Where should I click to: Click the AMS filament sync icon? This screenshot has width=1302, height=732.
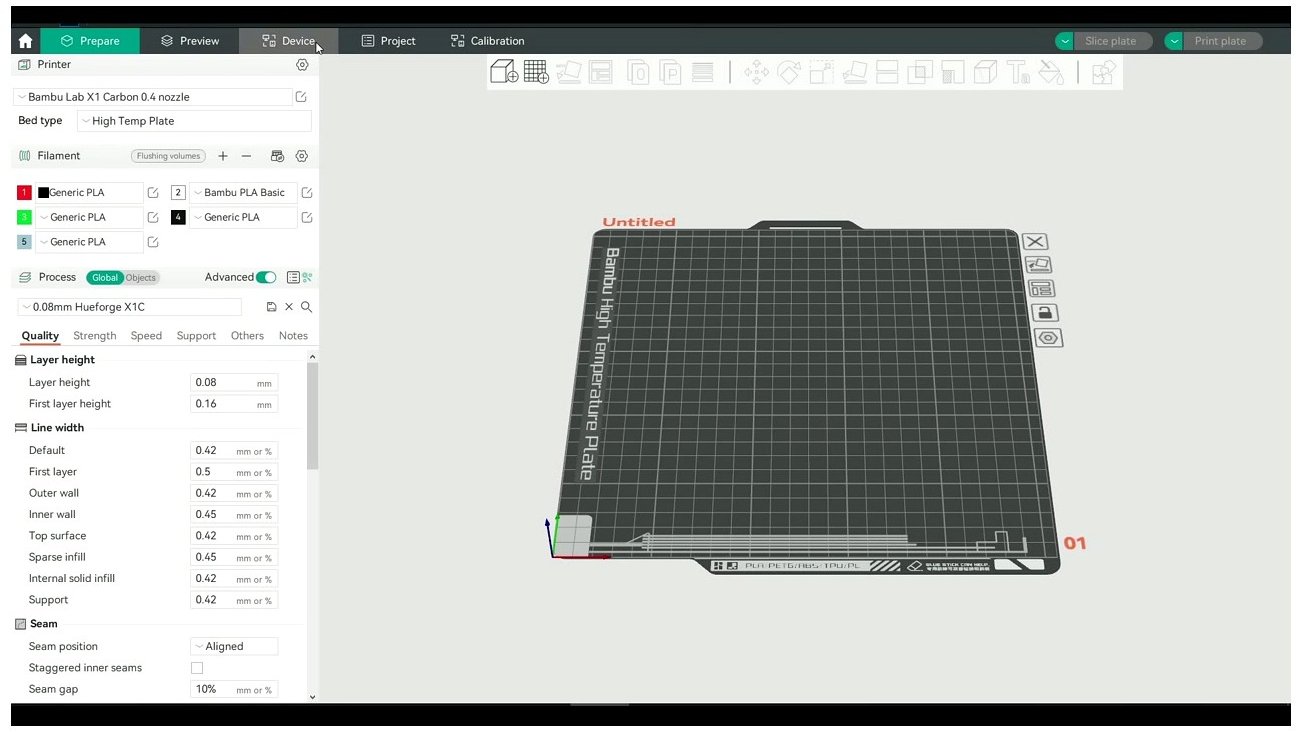point(277,156)
